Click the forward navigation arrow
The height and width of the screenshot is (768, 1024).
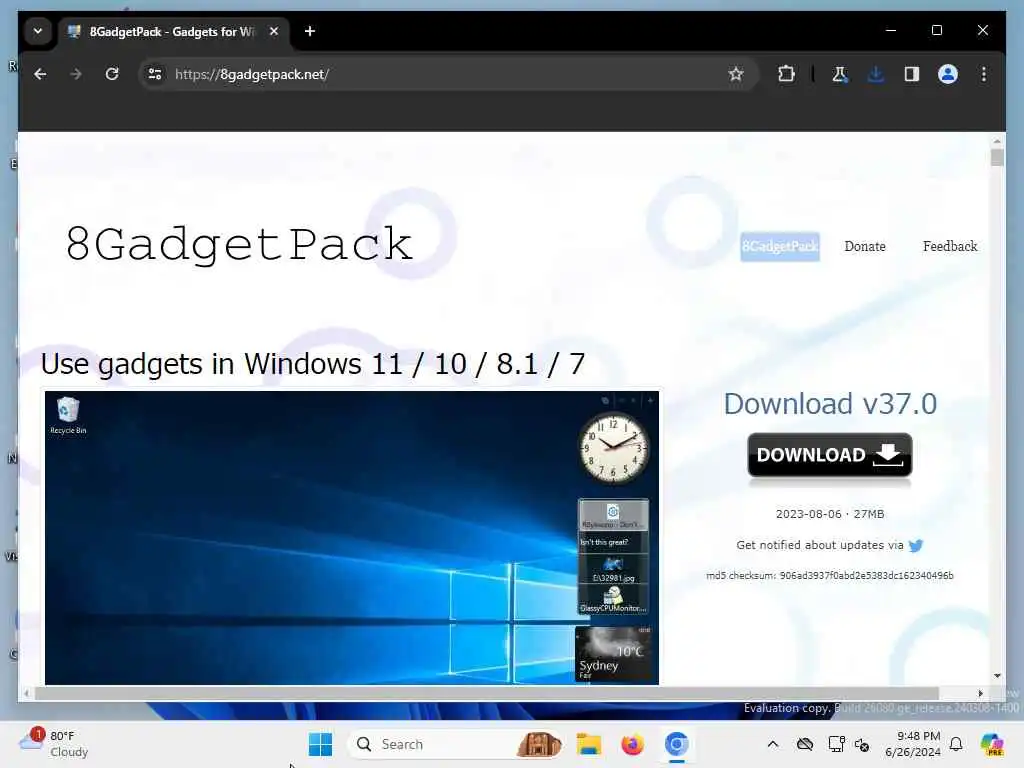pyautogui.click(x=76, y=74)
